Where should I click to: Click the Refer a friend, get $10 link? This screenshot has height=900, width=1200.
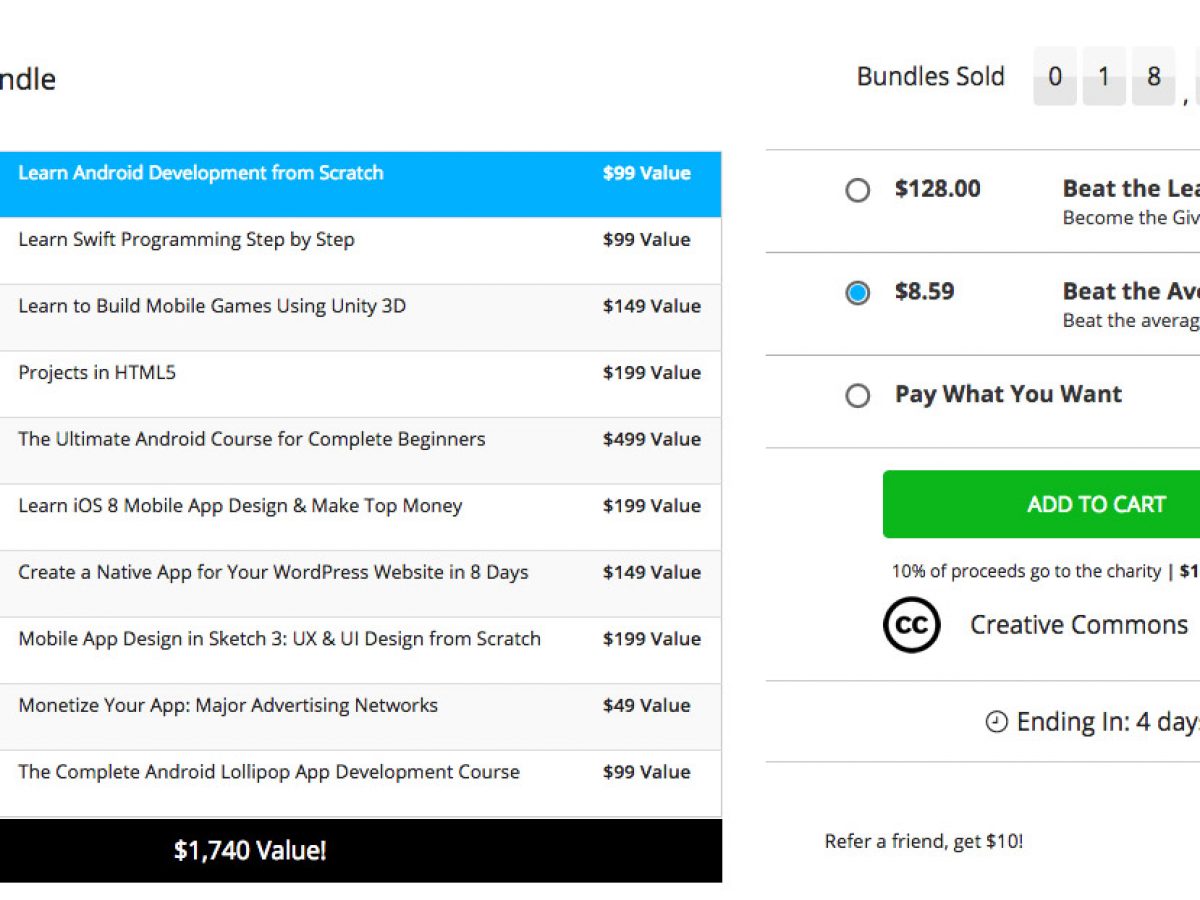(x=923, y=842)
